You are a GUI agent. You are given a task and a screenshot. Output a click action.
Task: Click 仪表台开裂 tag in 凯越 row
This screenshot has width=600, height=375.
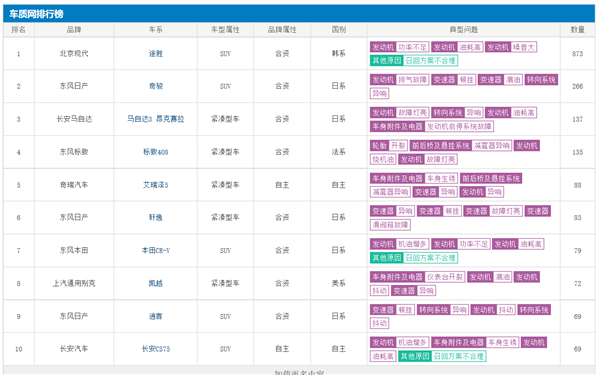coord(445,277)
